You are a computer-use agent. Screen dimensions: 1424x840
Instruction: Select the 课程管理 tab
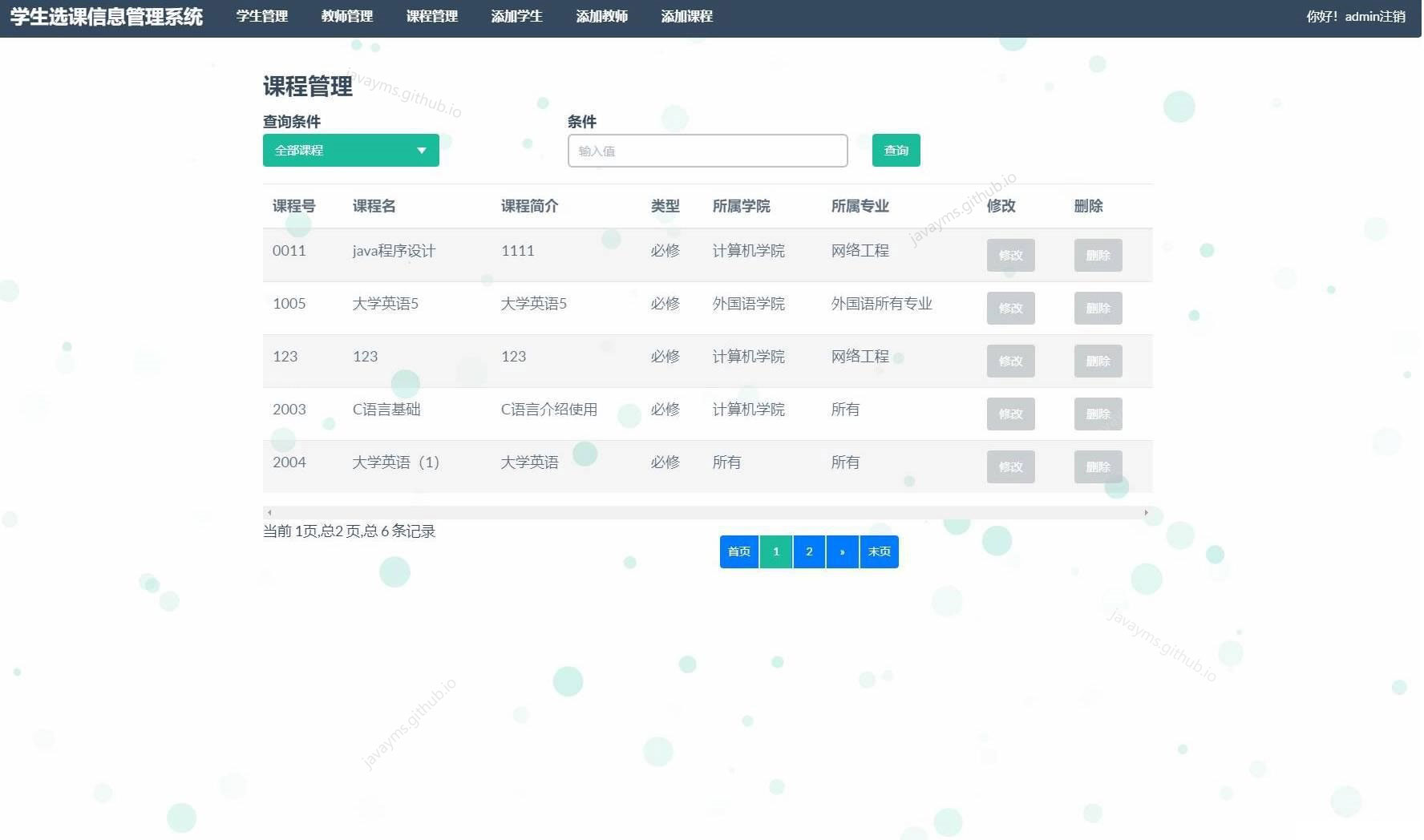(x=431, y=16)
